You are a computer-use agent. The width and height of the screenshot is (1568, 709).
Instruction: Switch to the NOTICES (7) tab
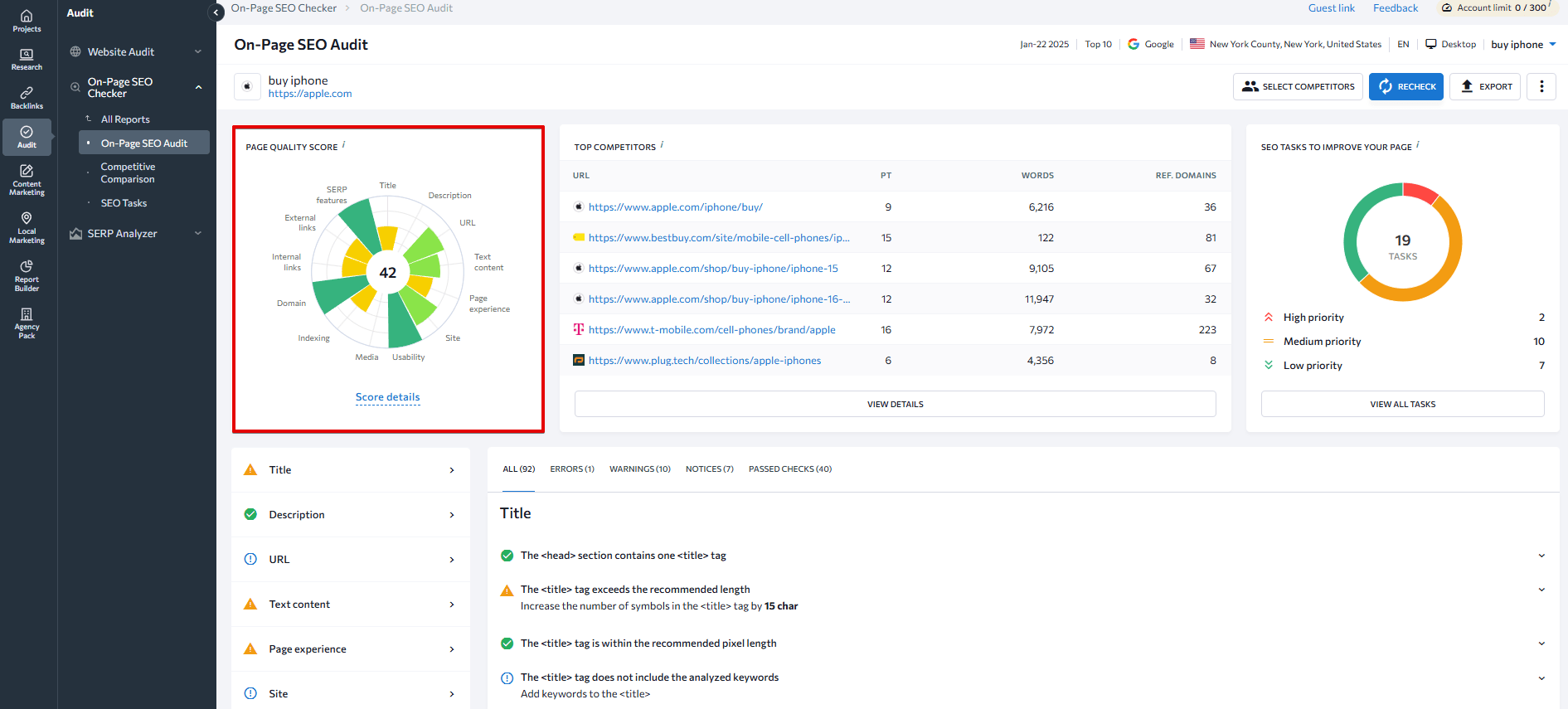click(x=710, y=469)
